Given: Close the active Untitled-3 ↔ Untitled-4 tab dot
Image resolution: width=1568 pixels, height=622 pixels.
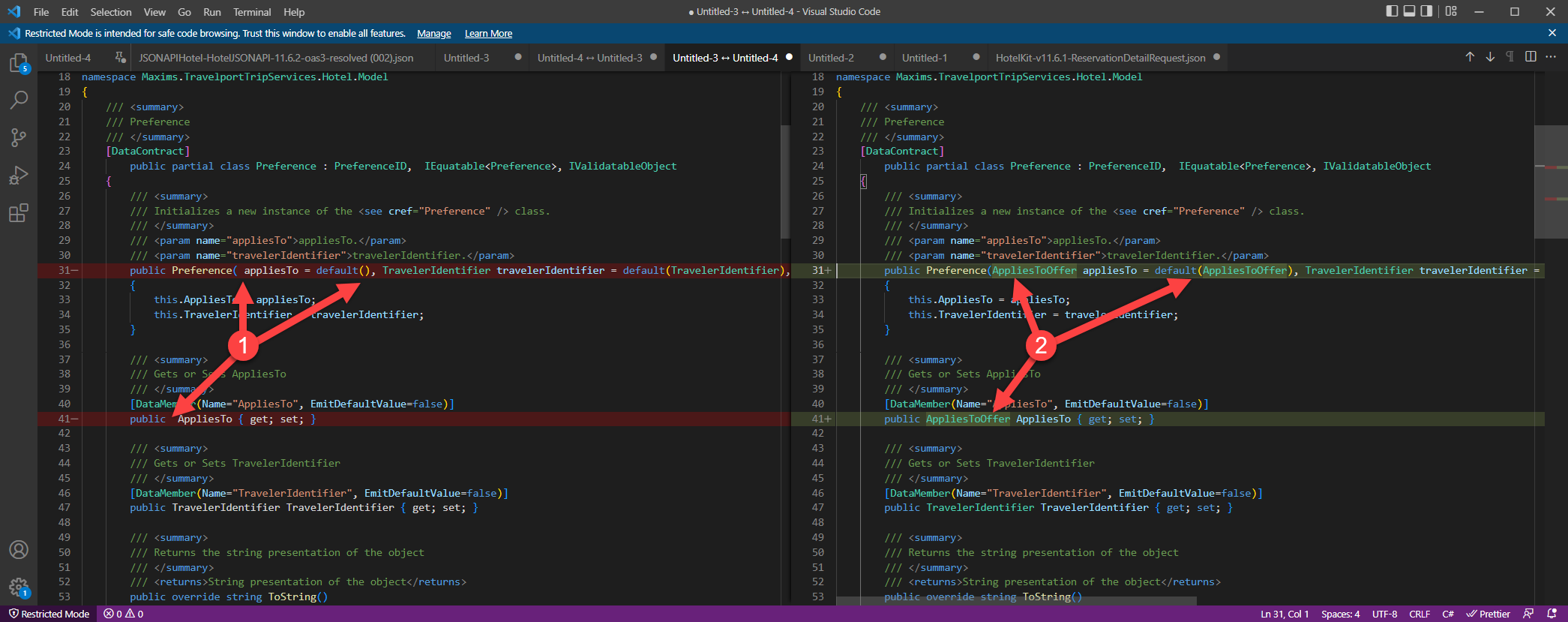Looking at the screenshot, I should pyautogui.click(x=789, y=57).
